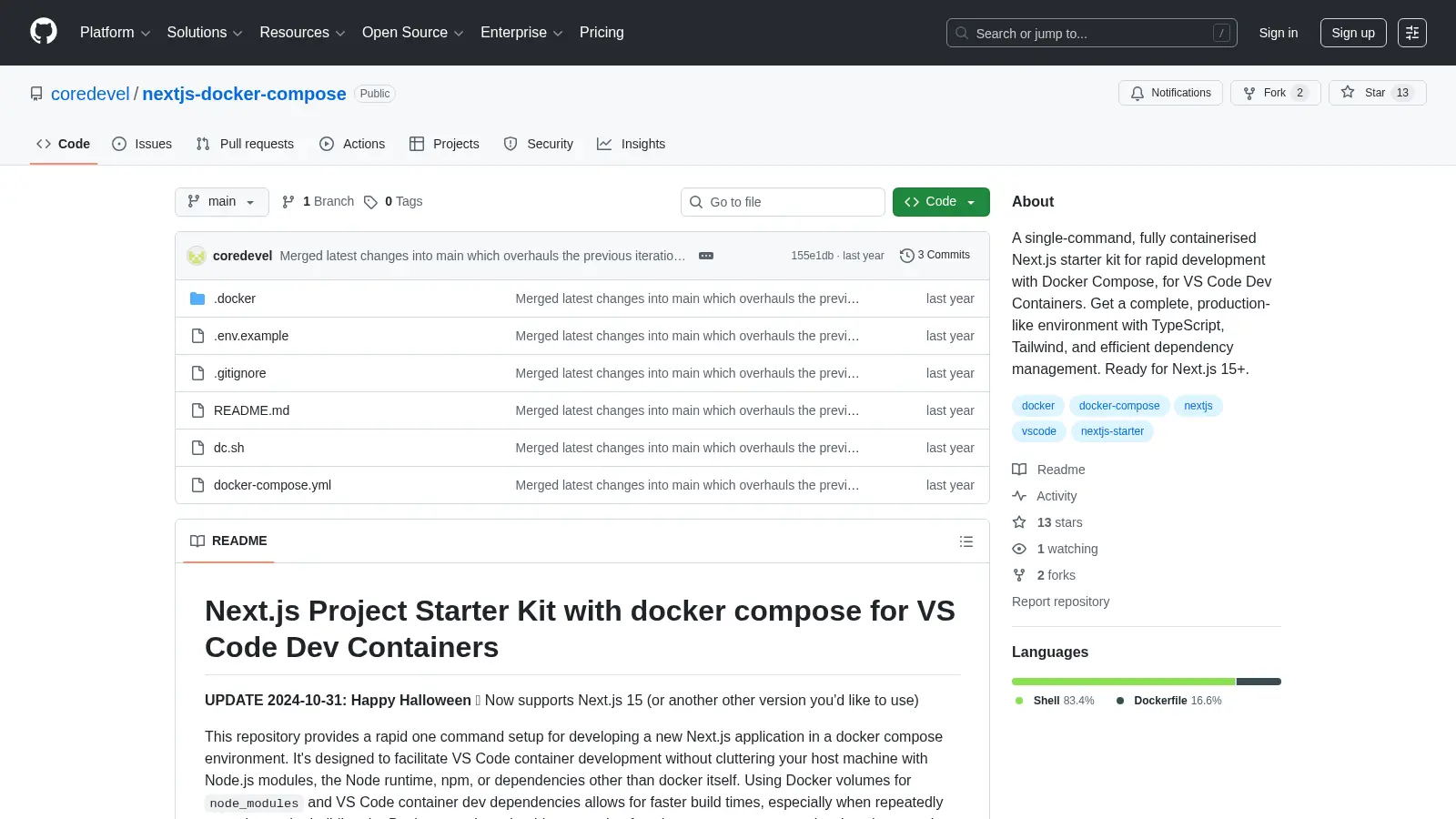Open the .docker folder icon
The height and width of the screenshot is (819, 1456).
[197, 298]
